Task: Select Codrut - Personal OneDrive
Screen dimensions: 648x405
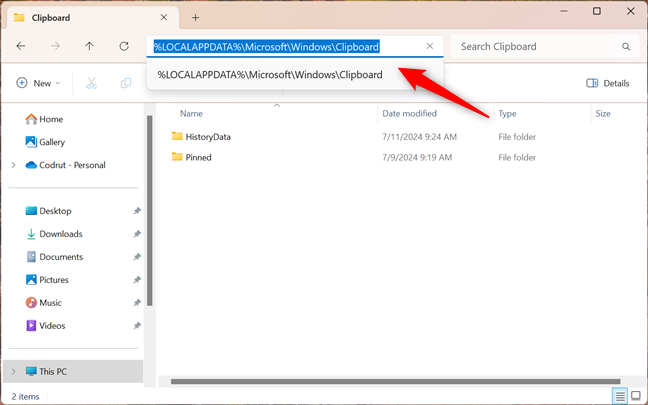Action: [x=65, y=165]
